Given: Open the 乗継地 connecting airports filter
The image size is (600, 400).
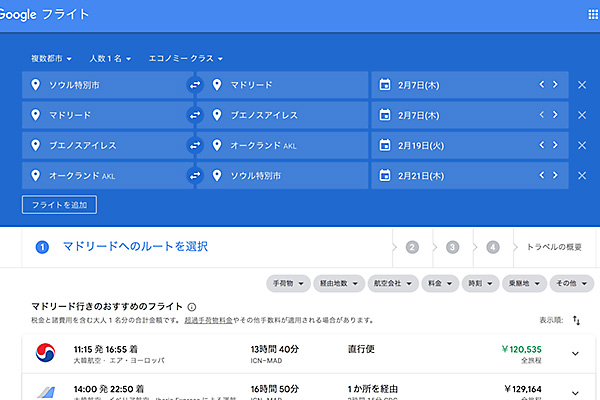Looking at the screenshot, I should click(x=524, y=283).
